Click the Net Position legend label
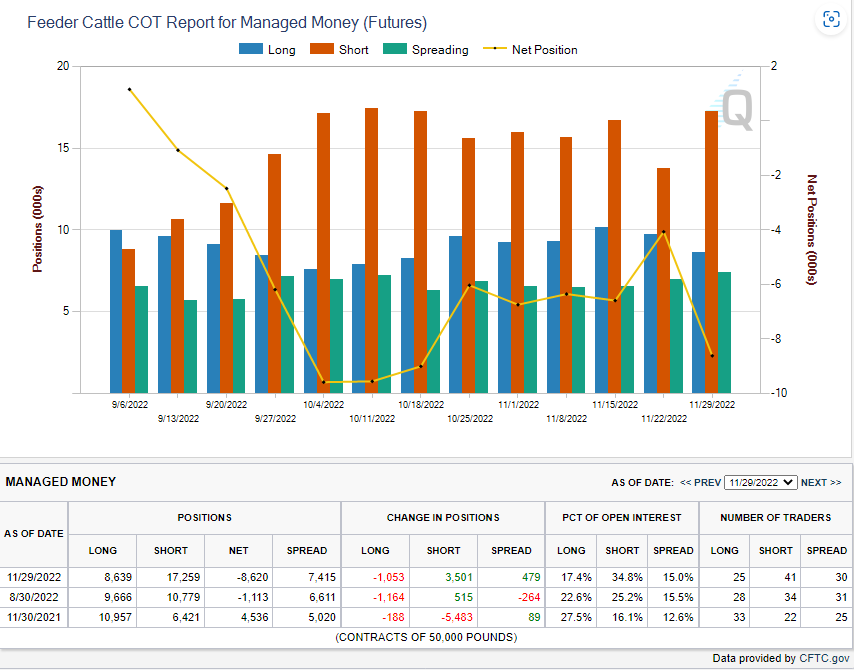The width and height of the screenshot is (854, 670). [x=545, y=50]
